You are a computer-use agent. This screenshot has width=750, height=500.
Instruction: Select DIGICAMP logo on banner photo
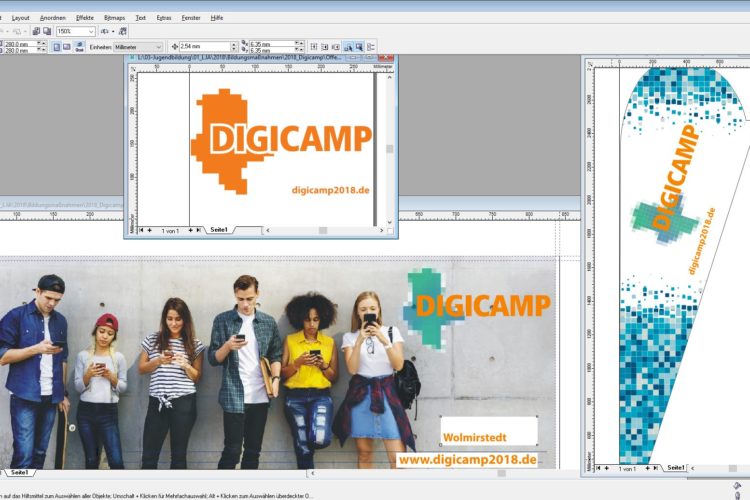click(476, 308)
